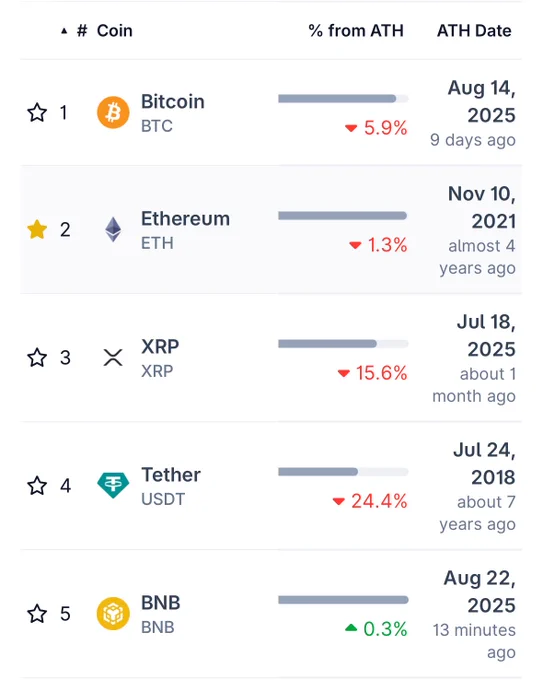This screenshot has height=680, width=543.
Task: Sort by rank using the # arrow
Action: point(74,31)
